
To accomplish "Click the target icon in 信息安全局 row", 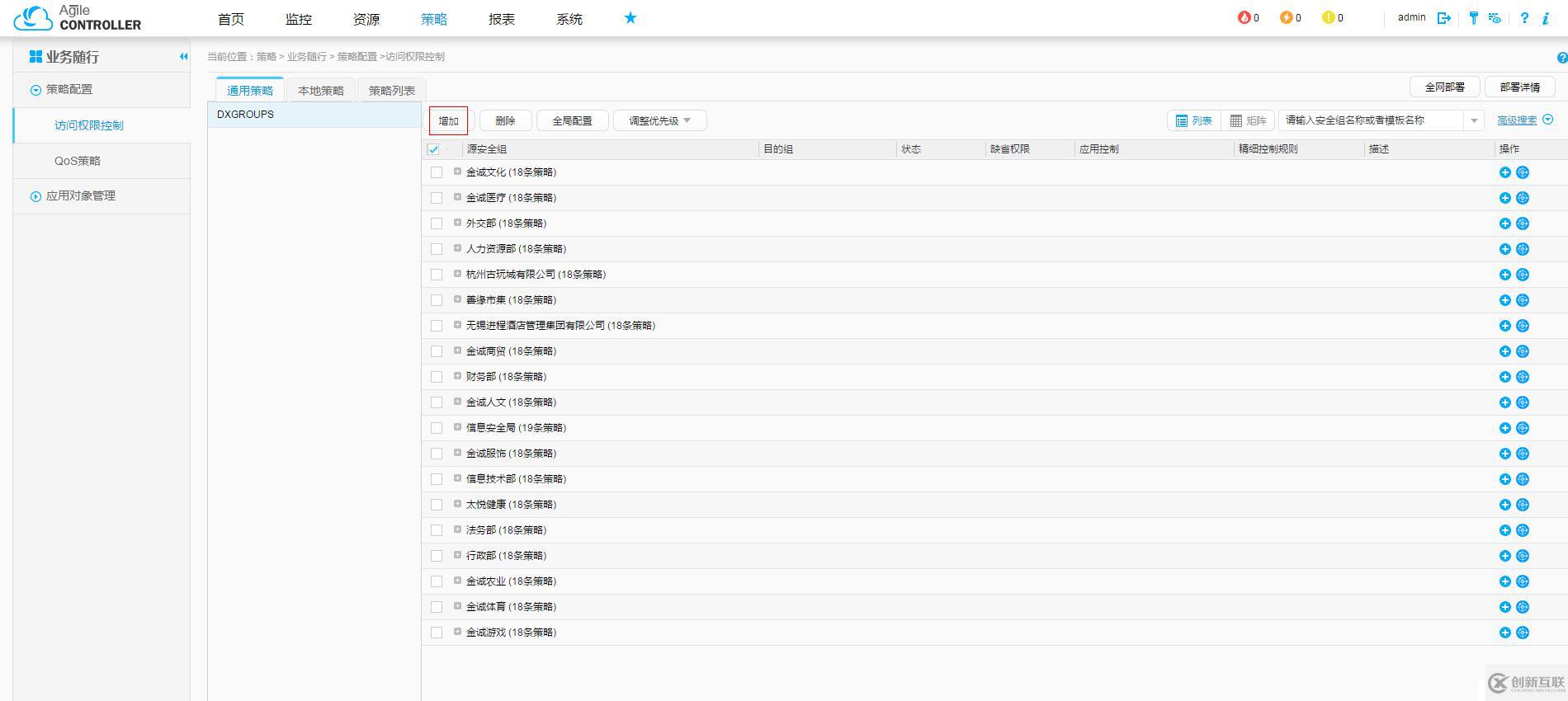I will click(1523, 428).
